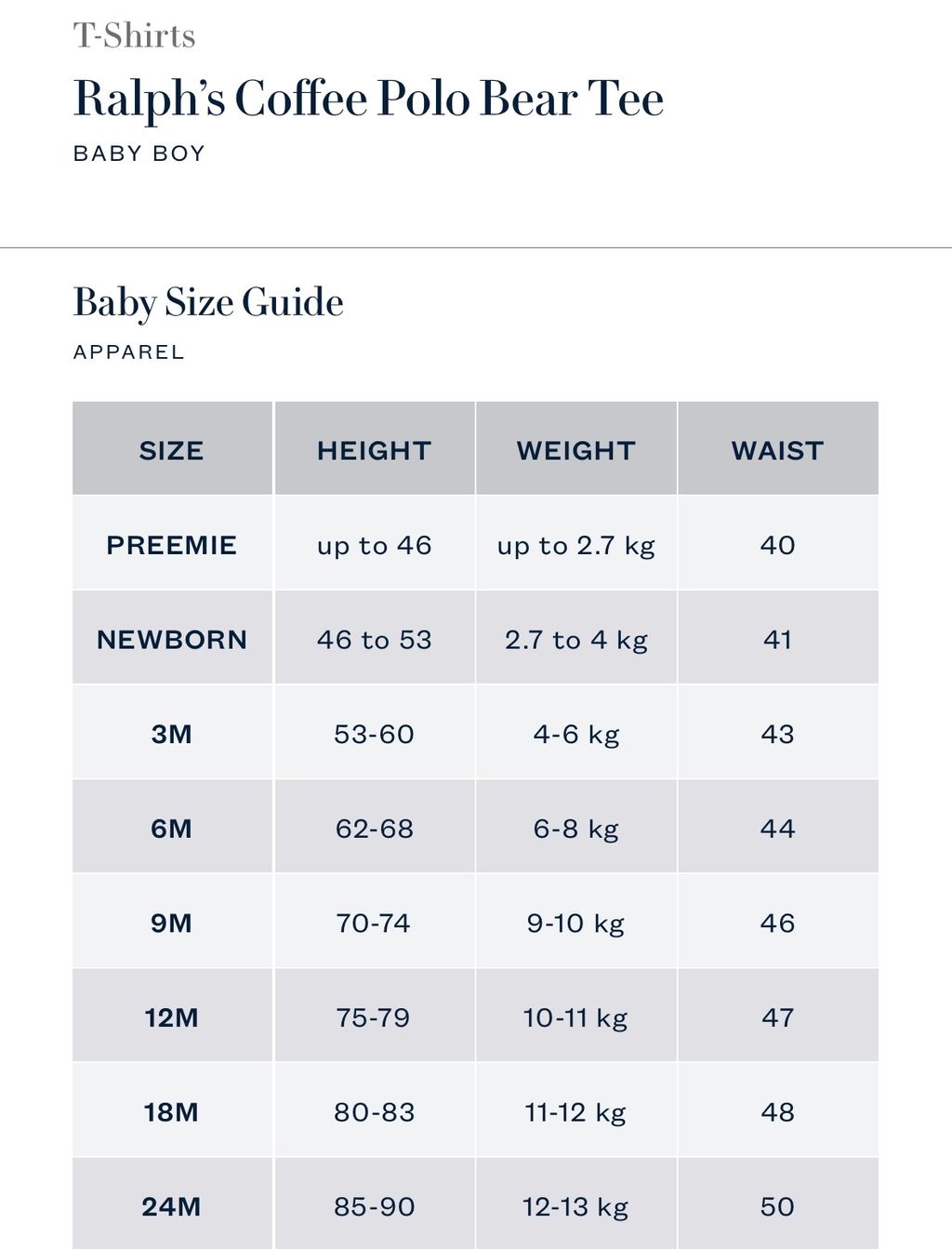Click the Ralph's Coffee Polo Bear Tee title

[368, 99]
